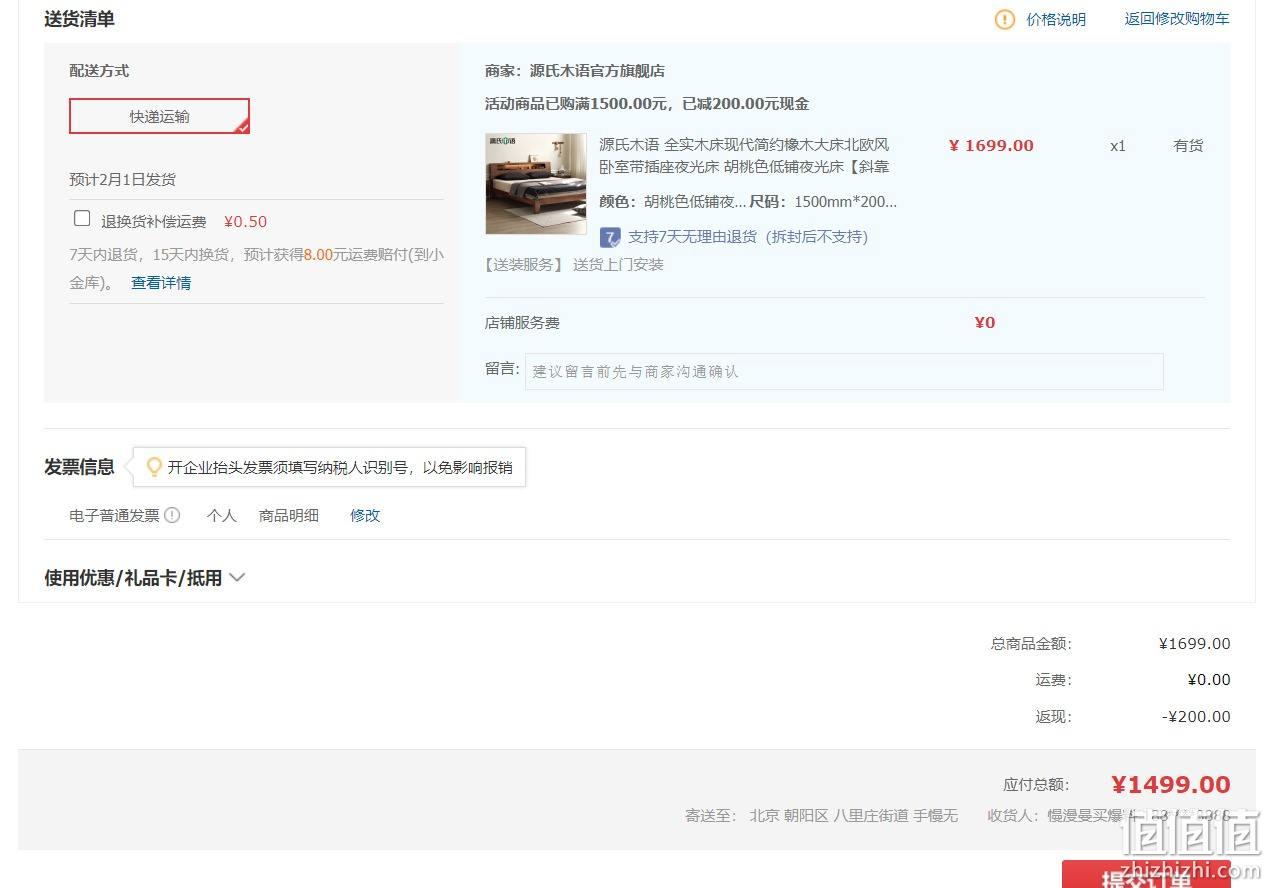The height and width of the screenshot is (888, 1270).
Task: Enable 退换货补偿运费 checkbox
Action: pos(82,218)
